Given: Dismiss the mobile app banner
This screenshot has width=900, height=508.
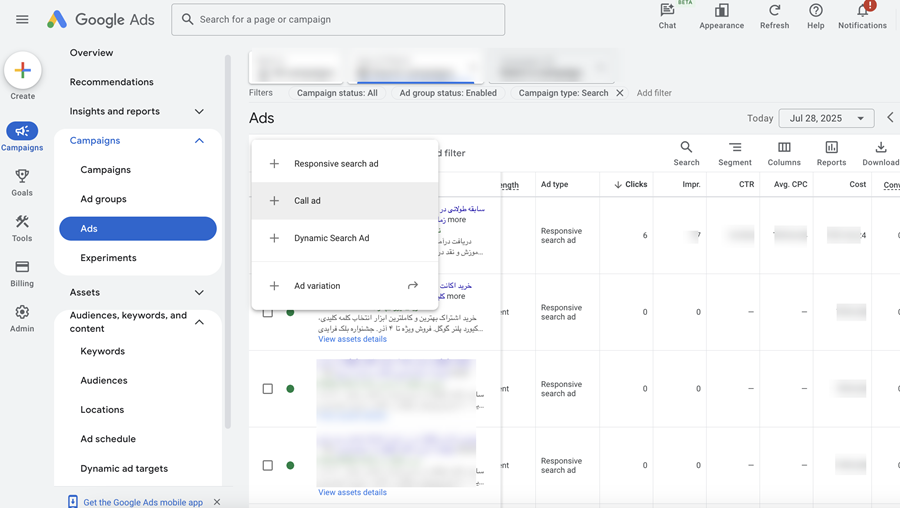Looking at the screenshot, I should click(217, 502).
